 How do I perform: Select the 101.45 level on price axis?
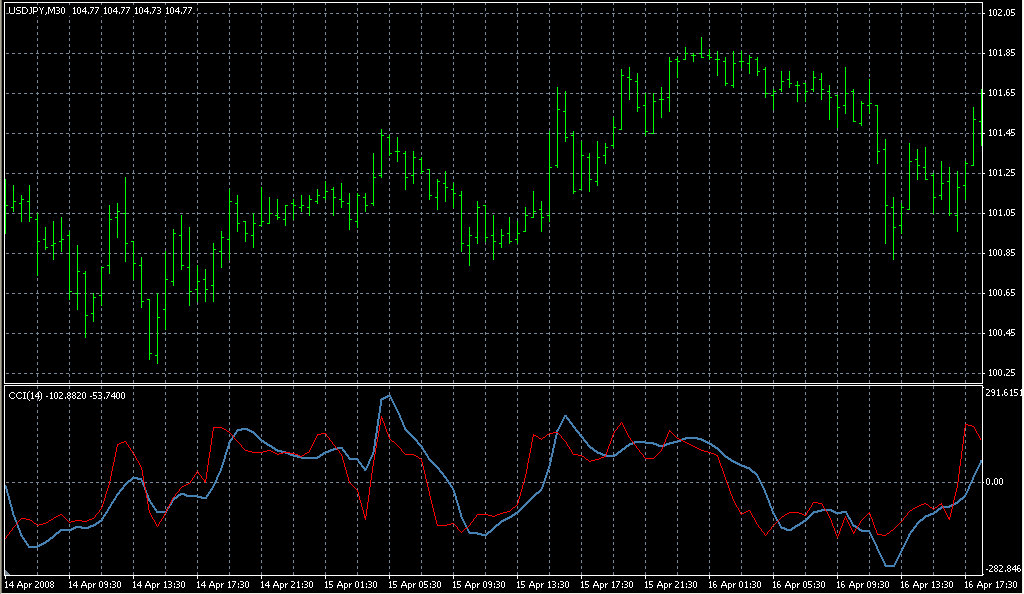[x=1002, y=133]
